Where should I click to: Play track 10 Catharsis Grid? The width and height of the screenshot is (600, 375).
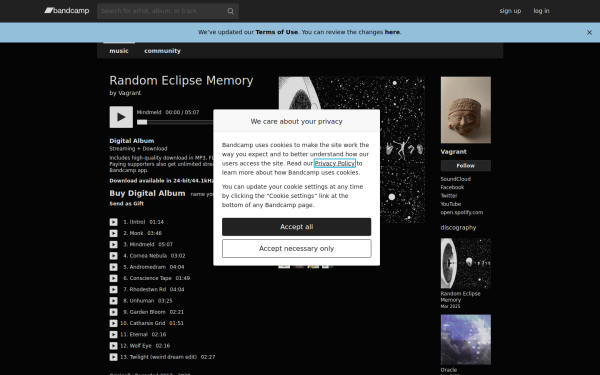(x=114, y=323)
